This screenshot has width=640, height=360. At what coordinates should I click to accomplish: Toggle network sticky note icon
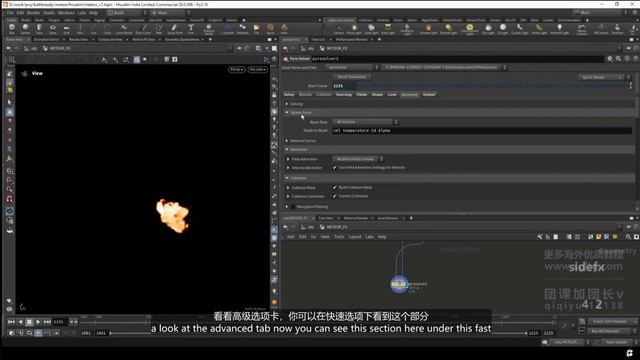pyautogui.click(x=598, y=237)
